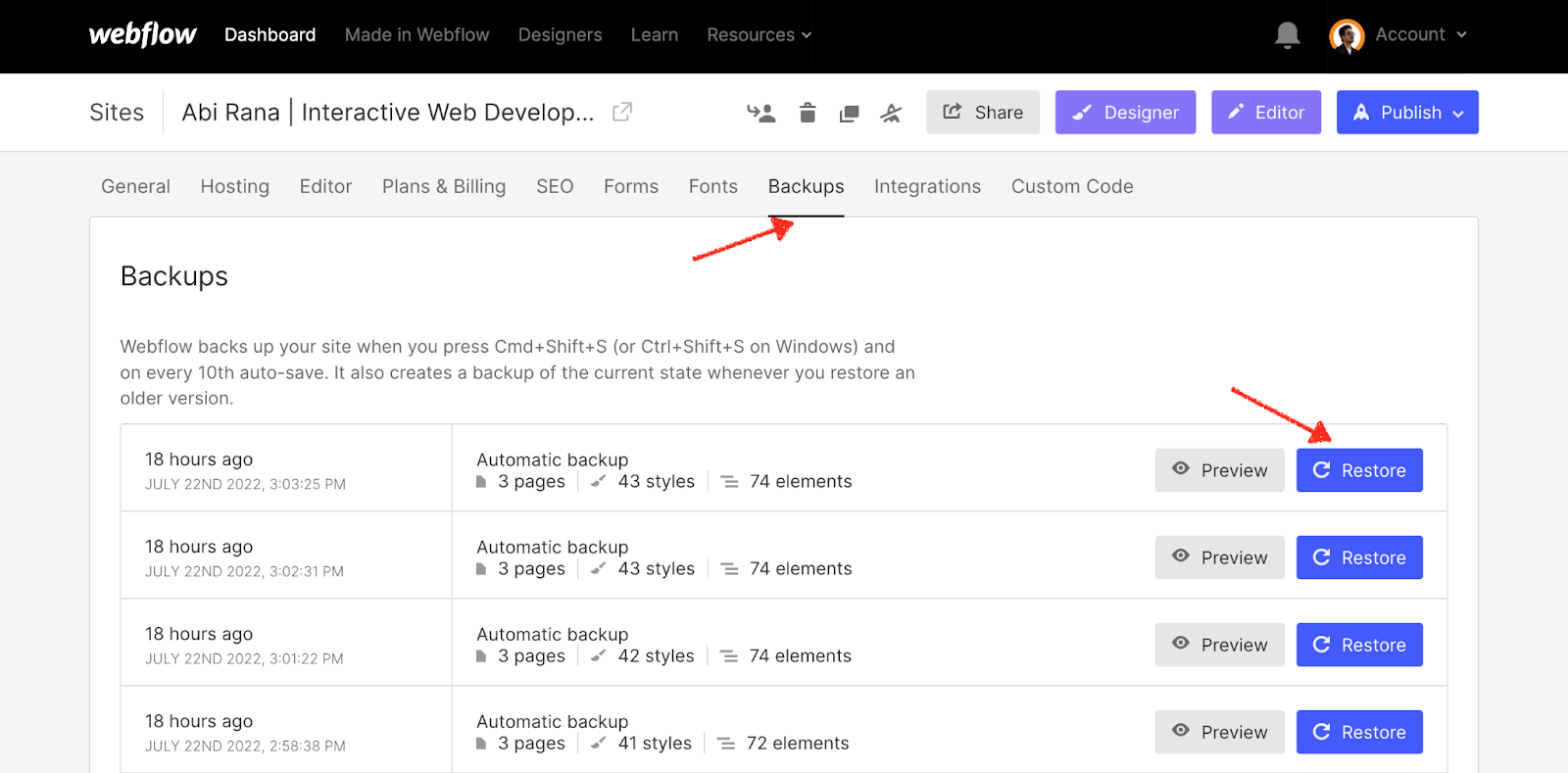Click '72 elements' in the last backup row
1568x773 pixels.
tap(798, 744)
